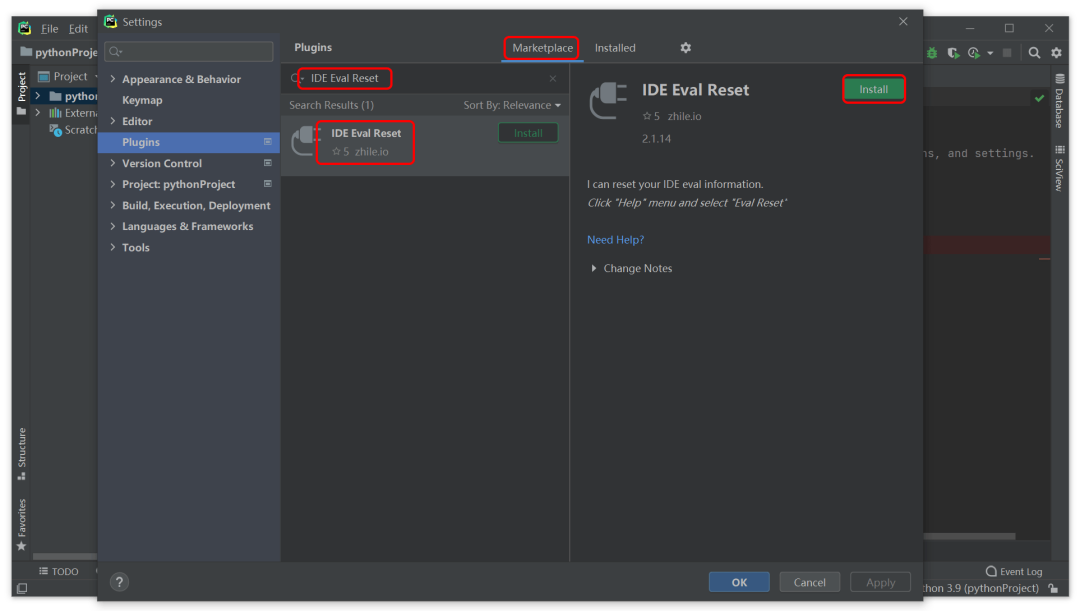Click the help question mark button

click(x=119, y=582)
